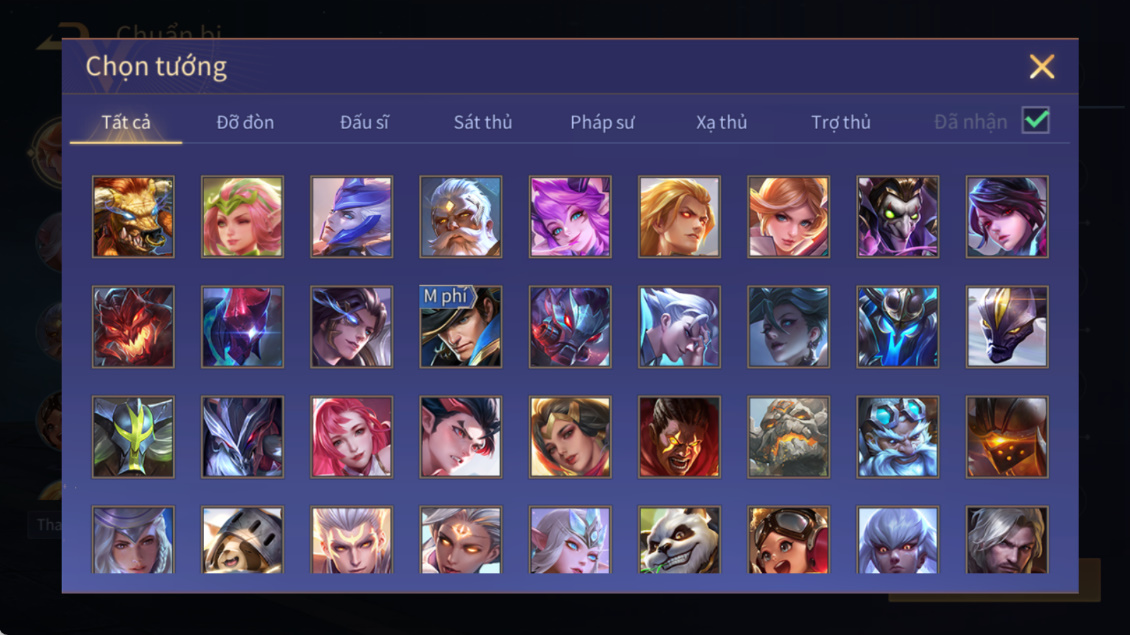Select the red demon face hero

coord(133,327)
